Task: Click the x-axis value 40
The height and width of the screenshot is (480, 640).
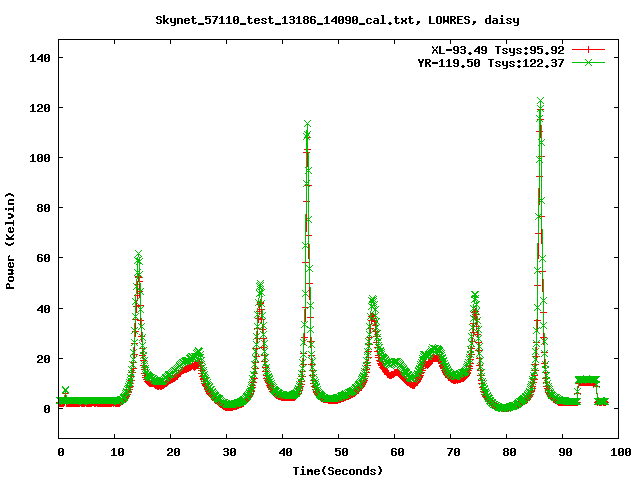Action: [x=285, y=452]
